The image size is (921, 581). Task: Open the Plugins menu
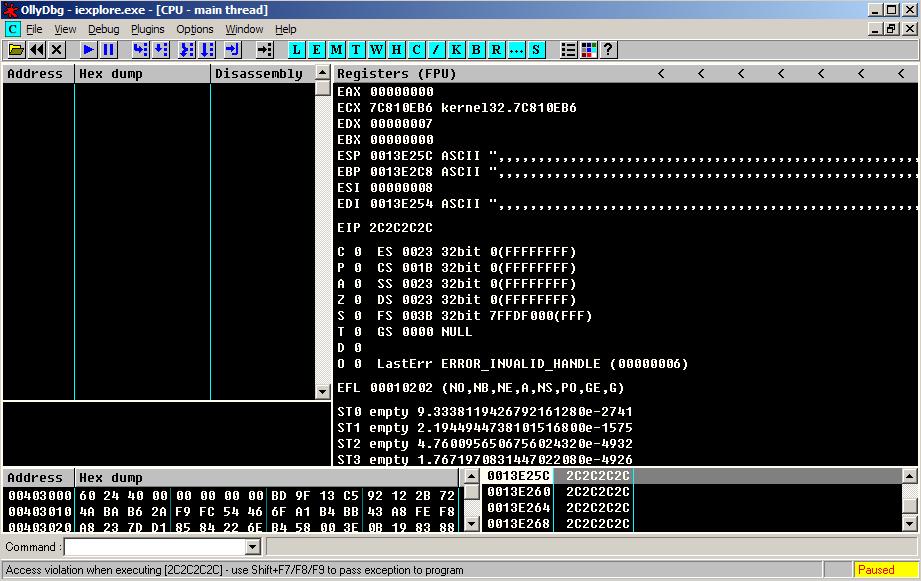point(147,29)
